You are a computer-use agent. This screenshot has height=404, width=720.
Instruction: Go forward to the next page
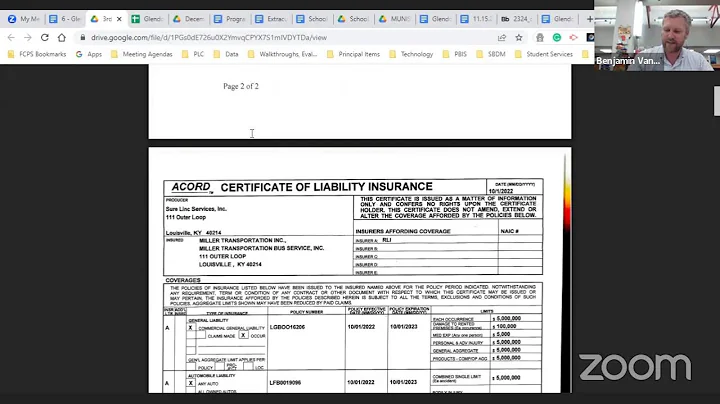pyautogui.click(x=28, y=38)
